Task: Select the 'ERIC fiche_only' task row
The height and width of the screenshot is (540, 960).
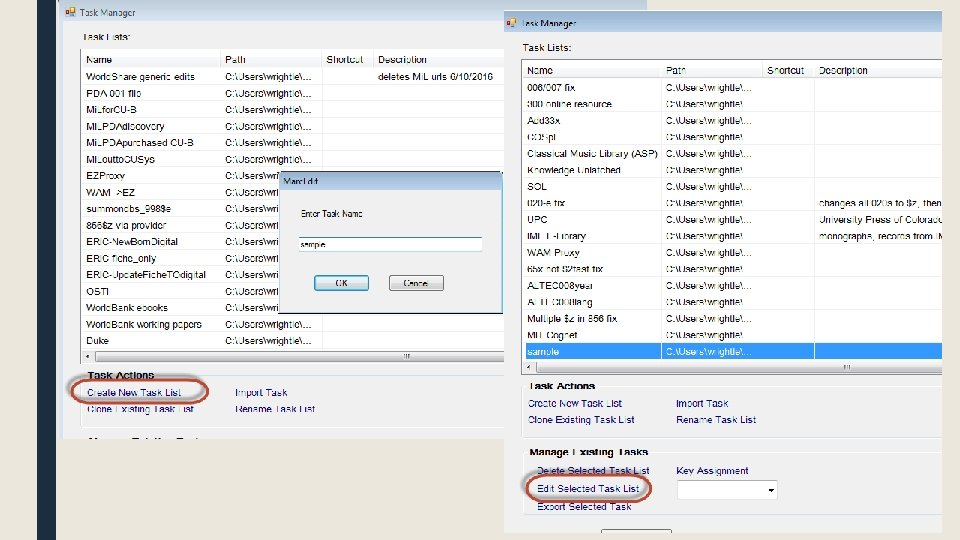Action: pyautogui.click(x=181, y=258)
